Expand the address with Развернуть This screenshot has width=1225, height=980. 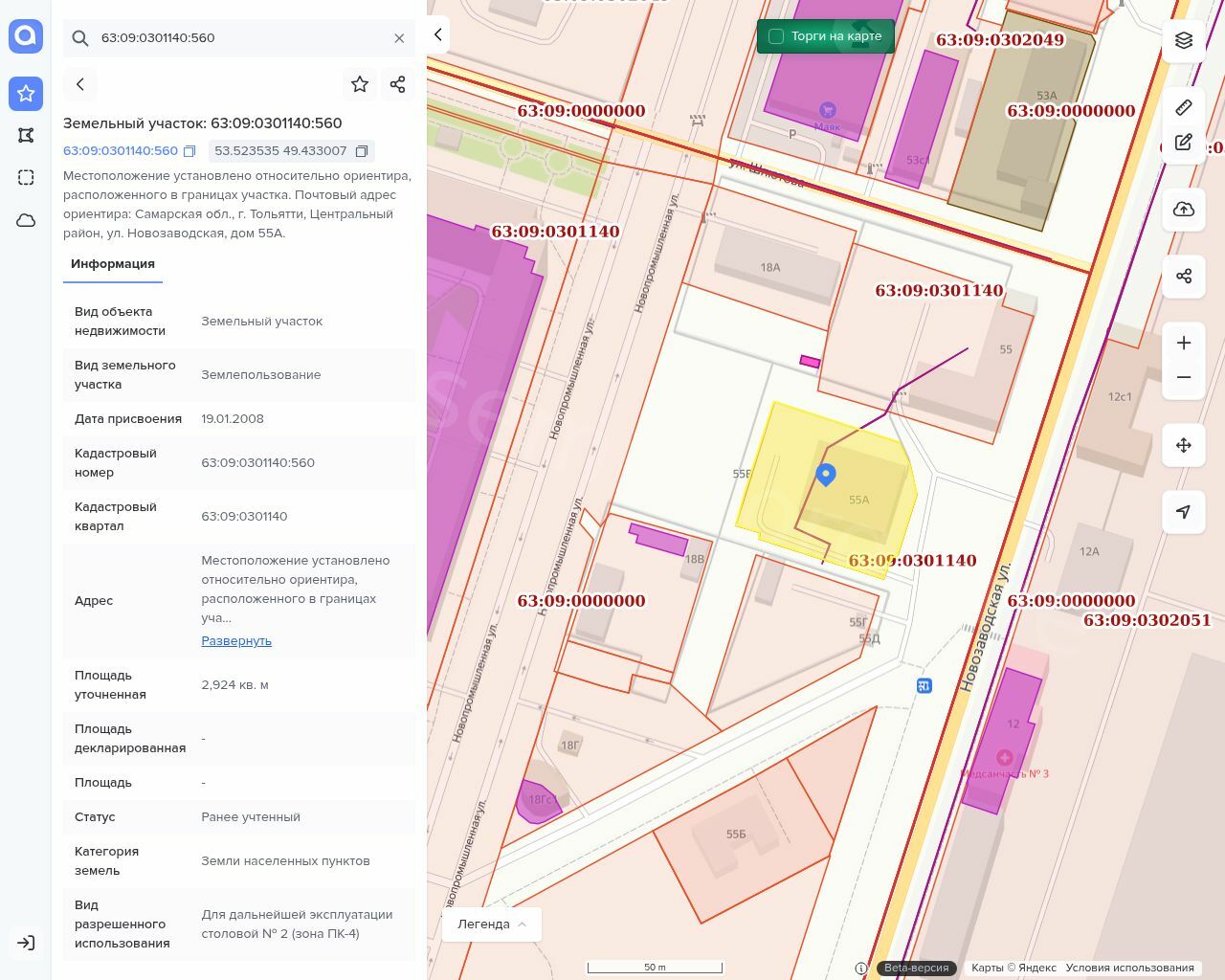tap(236, 641)
